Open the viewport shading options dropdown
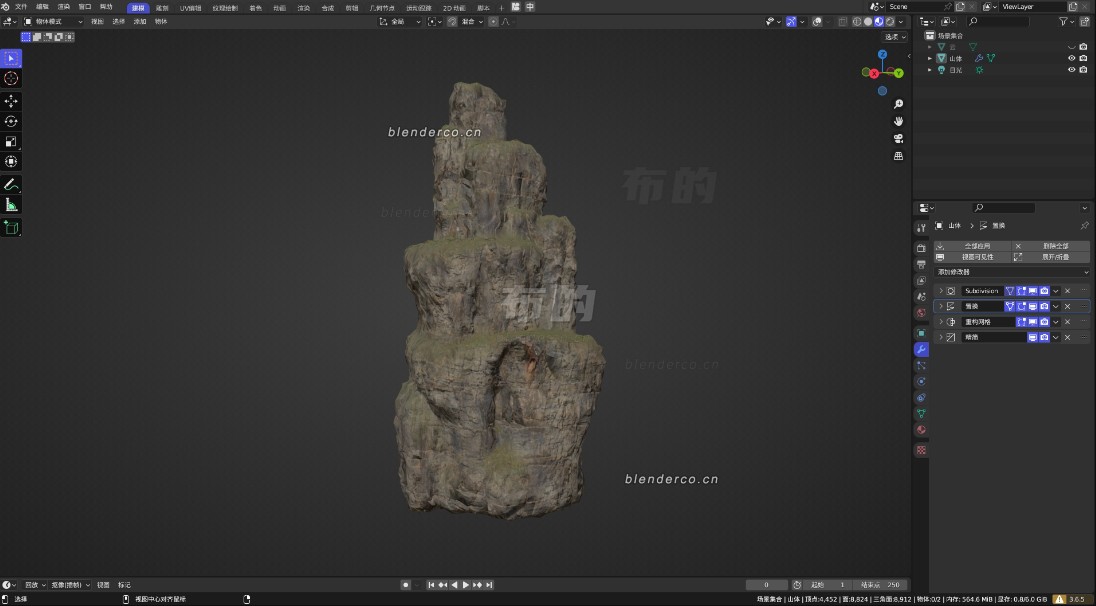1096x606 pixels. click(x=901, y=22)
